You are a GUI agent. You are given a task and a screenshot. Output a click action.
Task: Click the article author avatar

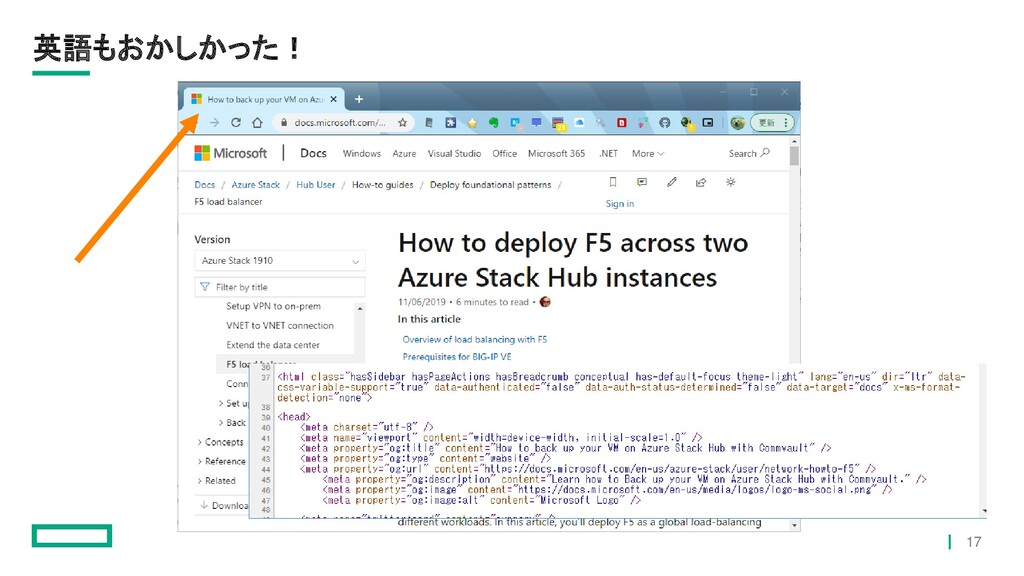(545, 302)
